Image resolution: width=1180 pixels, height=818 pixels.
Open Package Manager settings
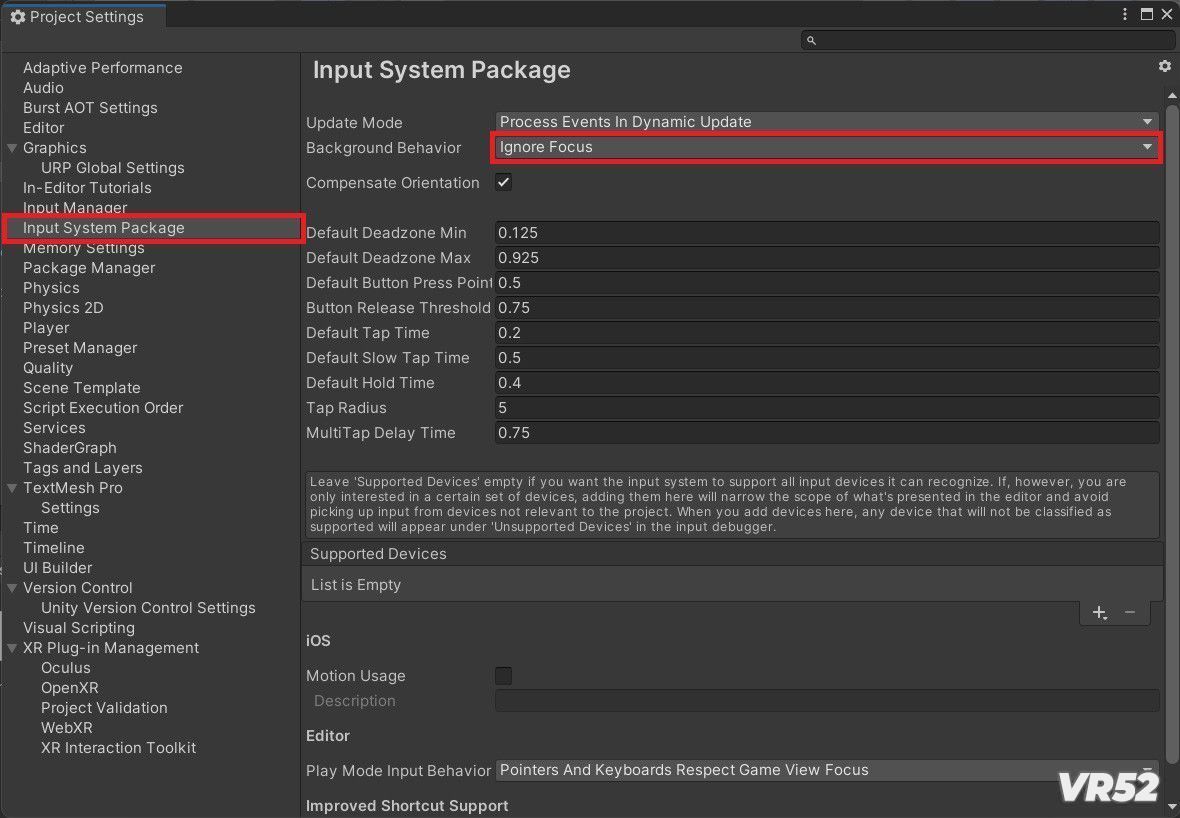point(89,268)
